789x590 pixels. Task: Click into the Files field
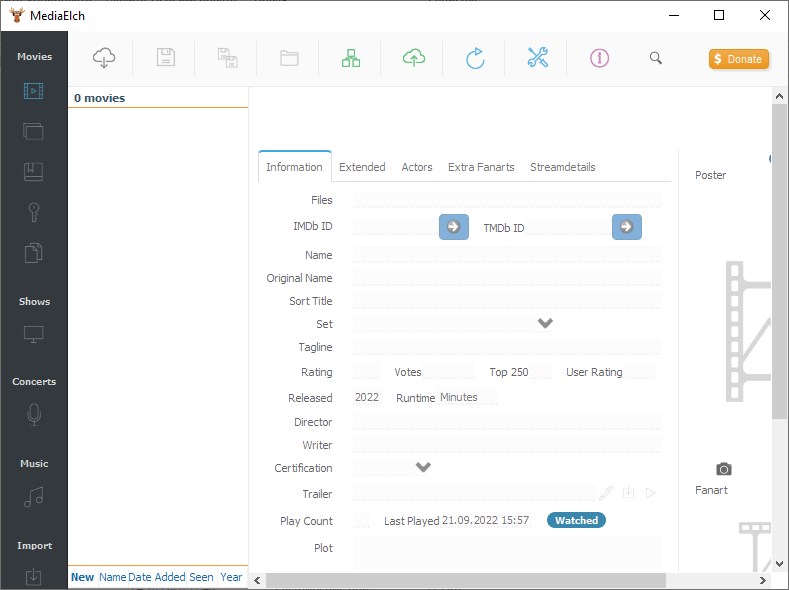[507, 200]
